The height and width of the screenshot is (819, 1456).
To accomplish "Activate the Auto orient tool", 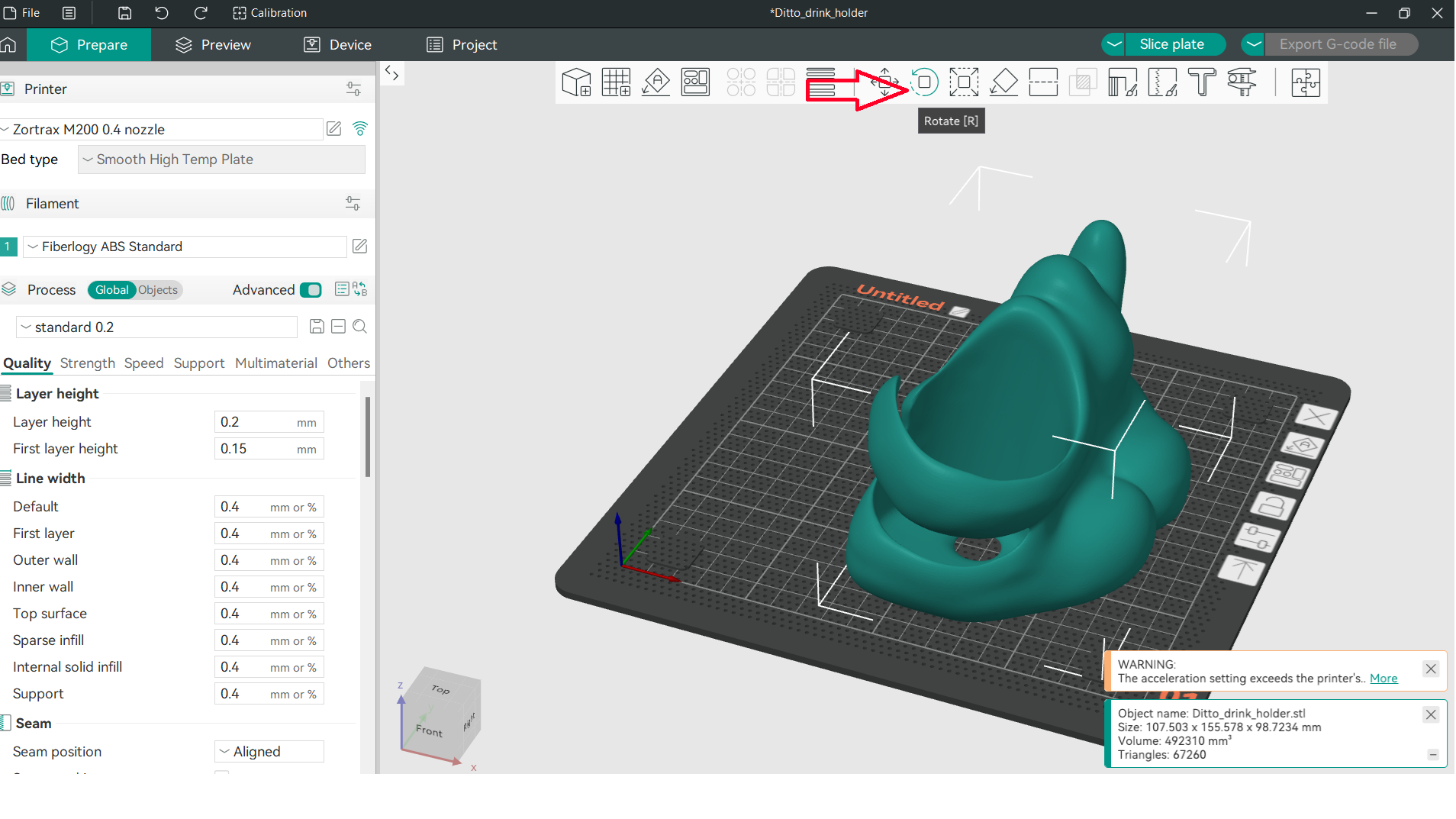I will [x=656, y=82].
